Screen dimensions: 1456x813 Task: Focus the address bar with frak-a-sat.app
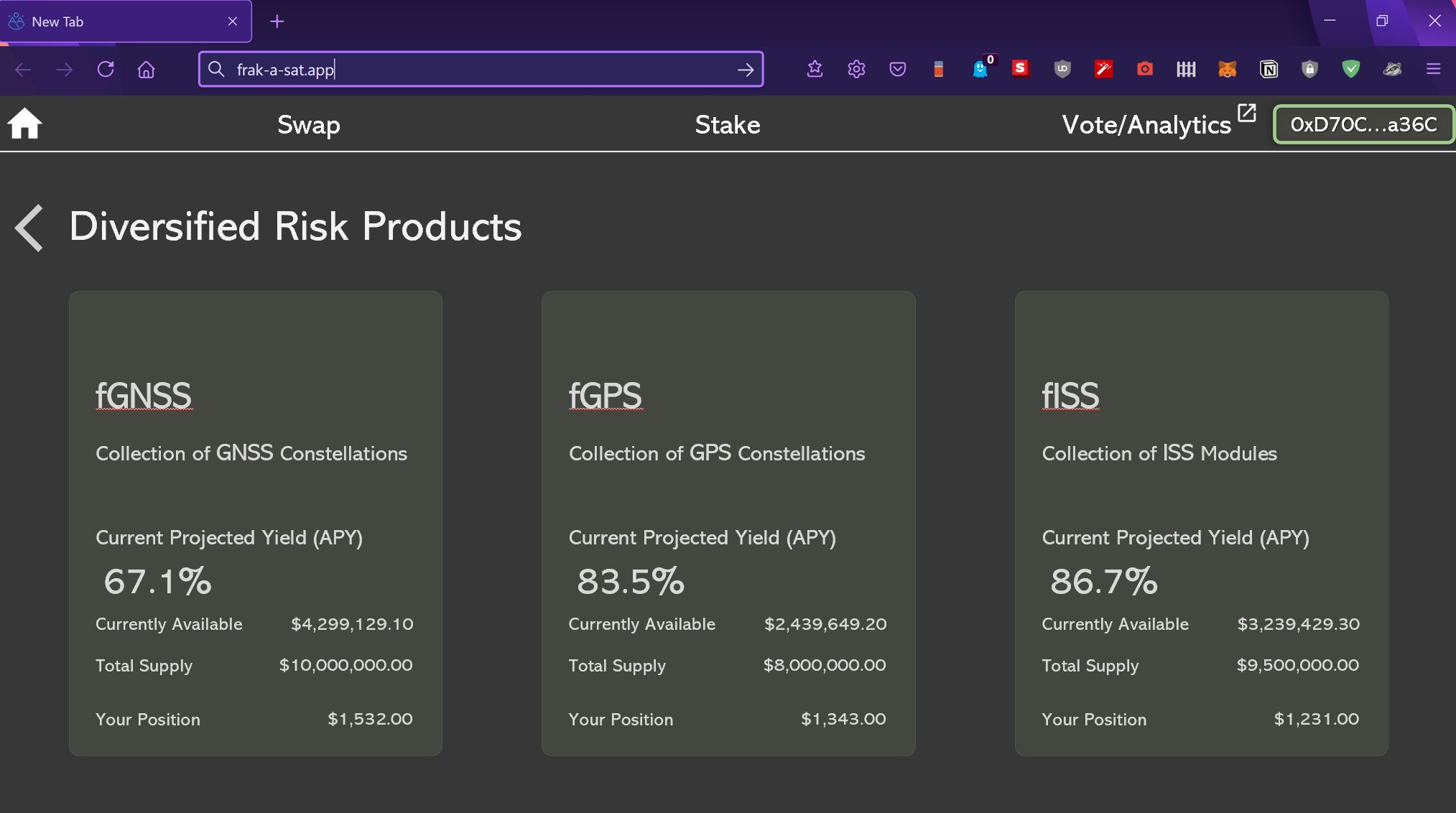tap(481, 69)
